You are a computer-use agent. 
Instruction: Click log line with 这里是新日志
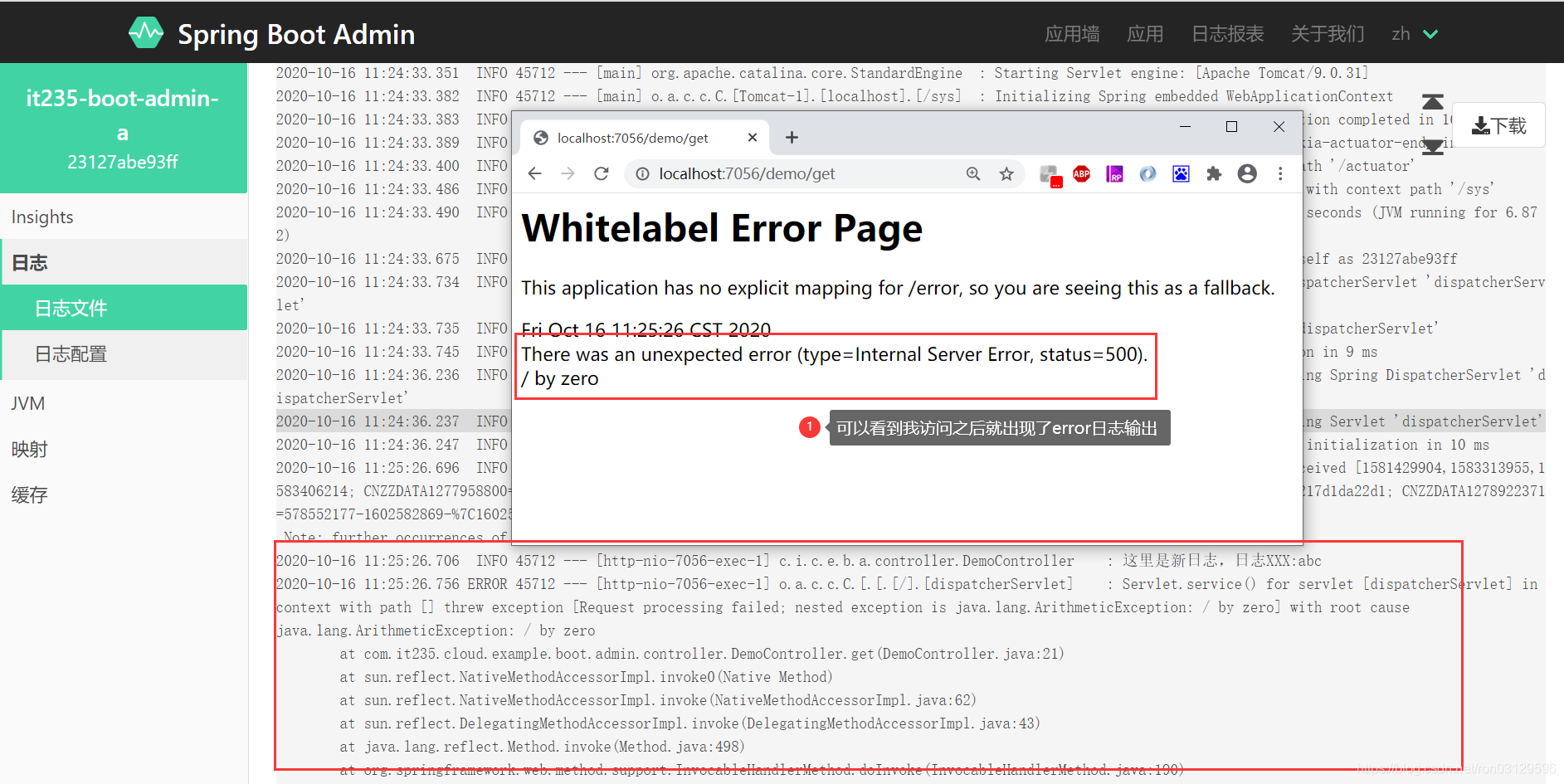[x=799, y=561]
